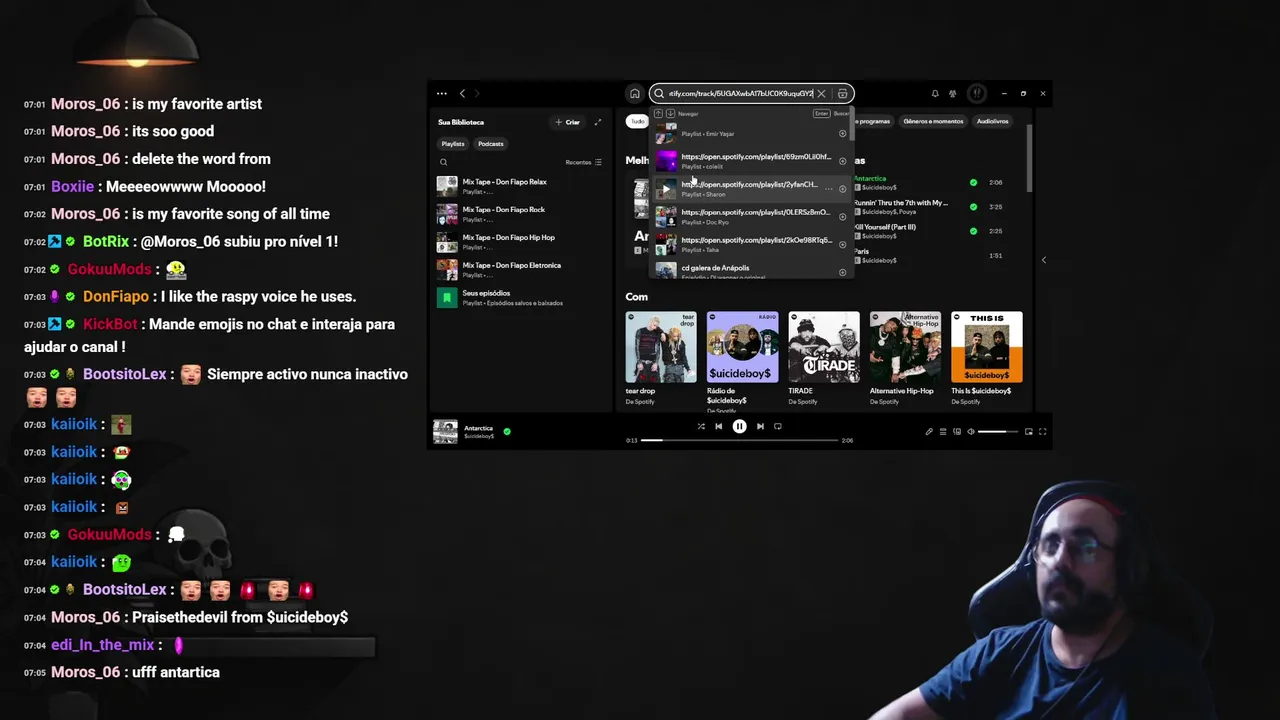Image resolution: width=1280 pixels, height=720 pixels.
Task: Toggle saved checkmark for Runnin' Thru the 7th
Action: [973, 207]
